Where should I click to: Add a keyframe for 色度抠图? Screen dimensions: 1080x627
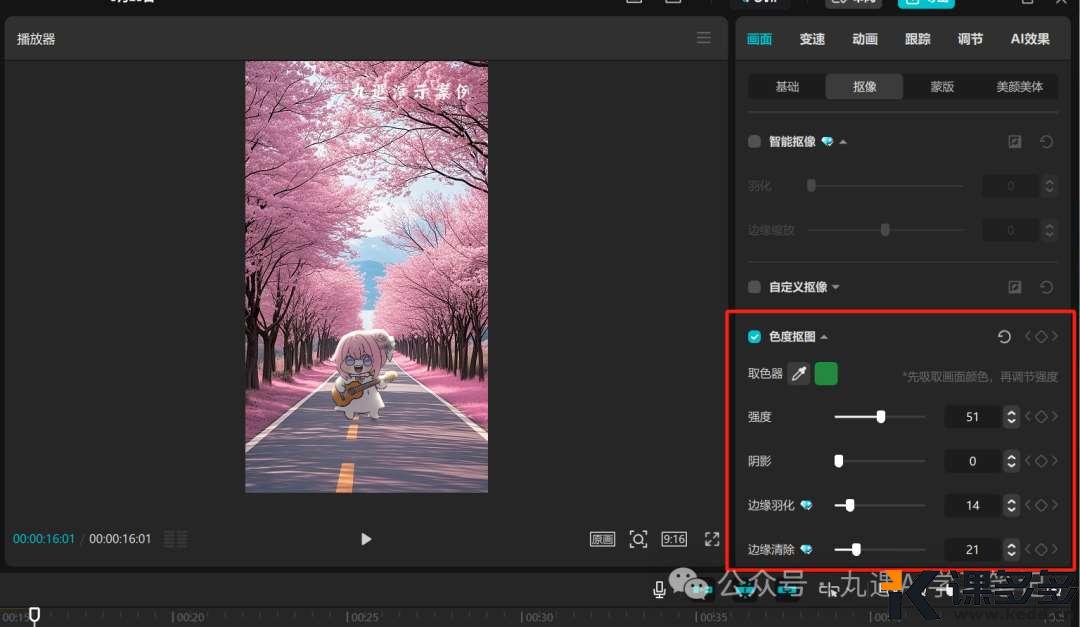pos(1041,336)
